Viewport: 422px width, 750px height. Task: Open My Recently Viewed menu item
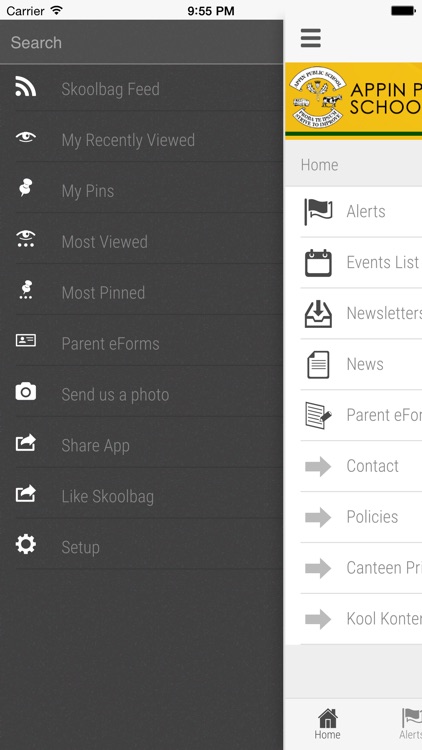click(x=142, y=140)
